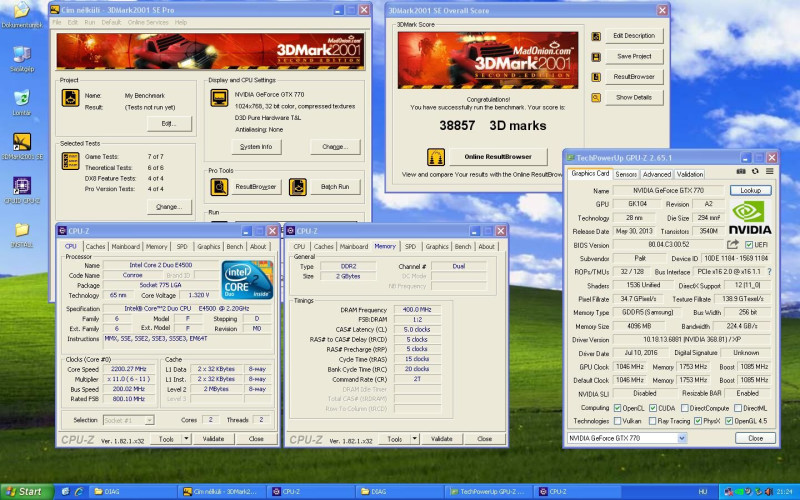The height and width of the screenshot is (500, 800).
Task: Launch 3DMark2001 SE desktop shortcut
Action: click(x=21, y=141)
